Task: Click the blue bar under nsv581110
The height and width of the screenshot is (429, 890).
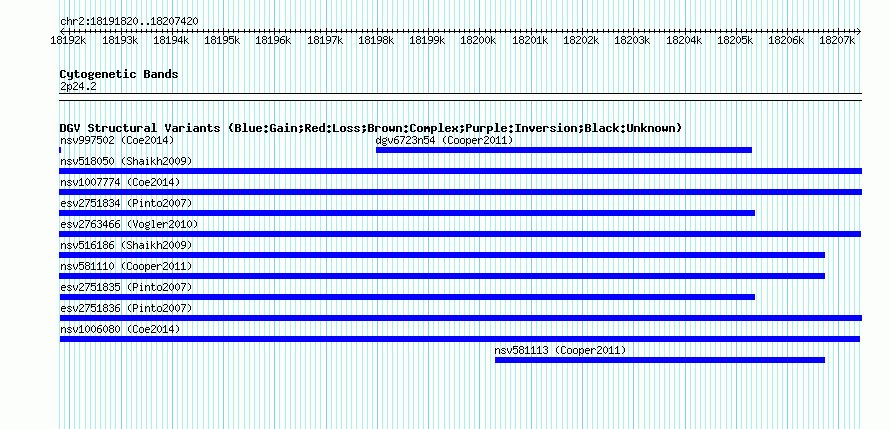Action: [442, 276]
